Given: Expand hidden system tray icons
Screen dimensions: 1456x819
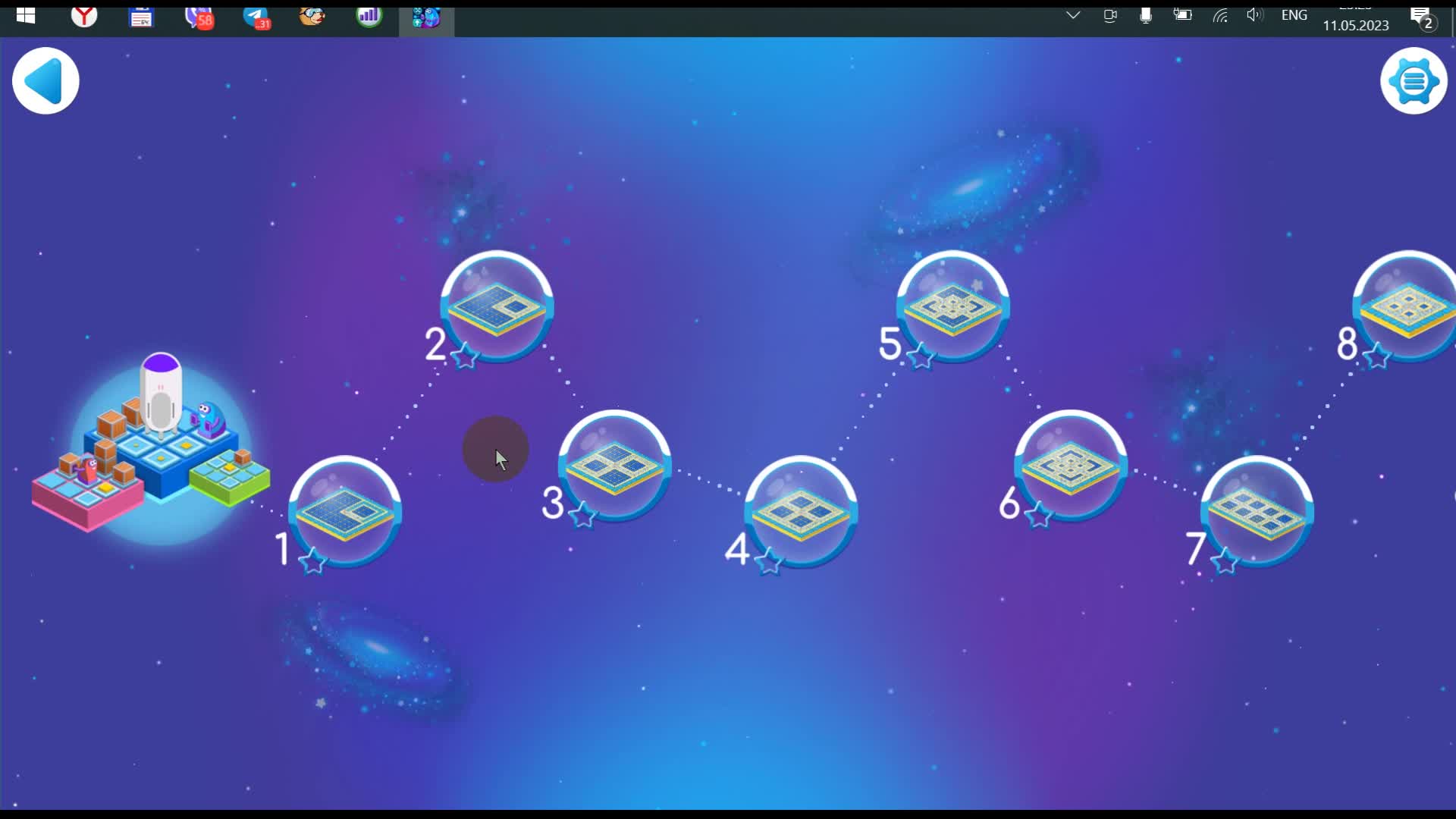Looking at the screenshot, I should pyautogui.click(x=1073, y=15).
